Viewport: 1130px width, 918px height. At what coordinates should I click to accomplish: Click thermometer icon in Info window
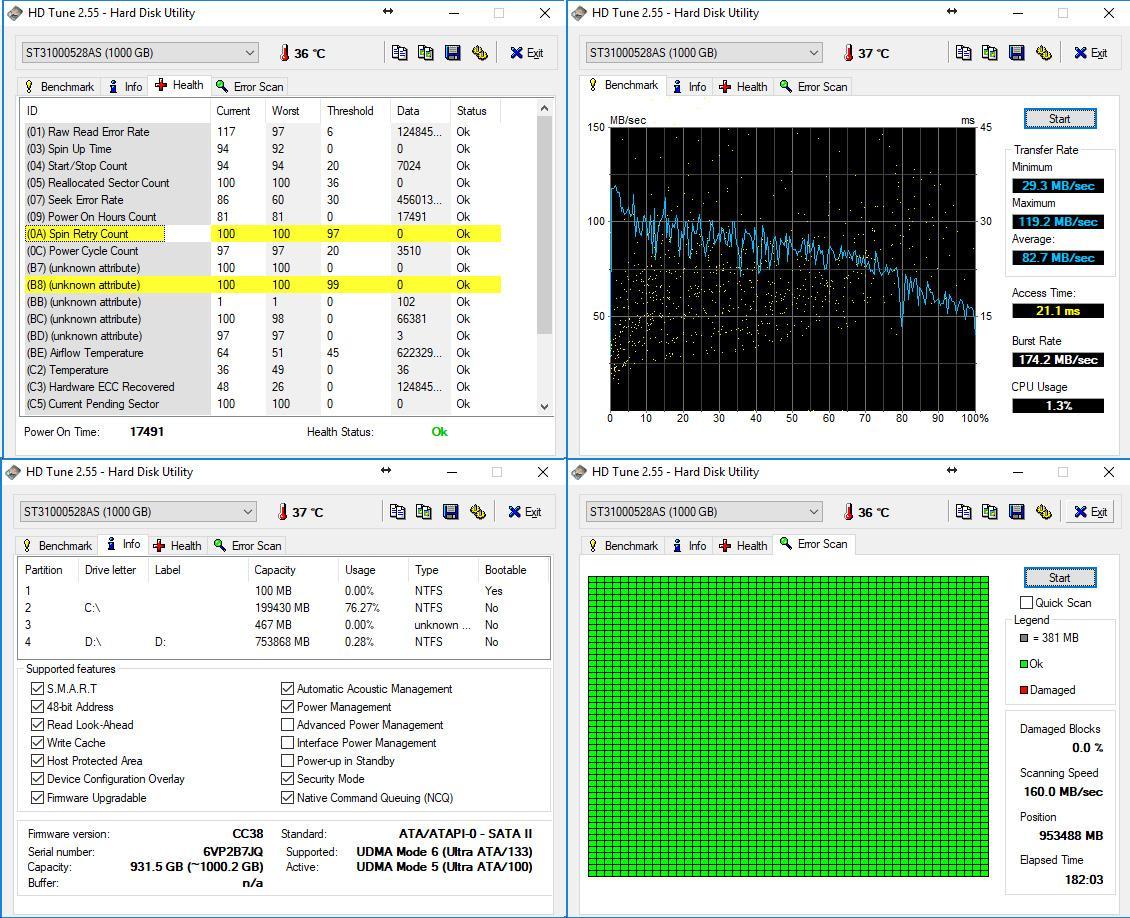(x=282, y=512)
